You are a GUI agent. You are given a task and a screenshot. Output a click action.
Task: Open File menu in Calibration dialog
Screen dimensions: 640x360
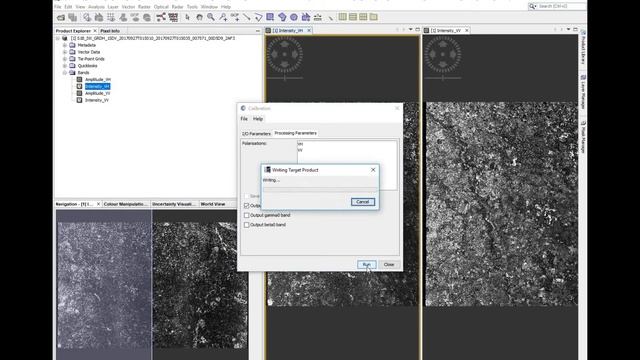pos(244,119)
